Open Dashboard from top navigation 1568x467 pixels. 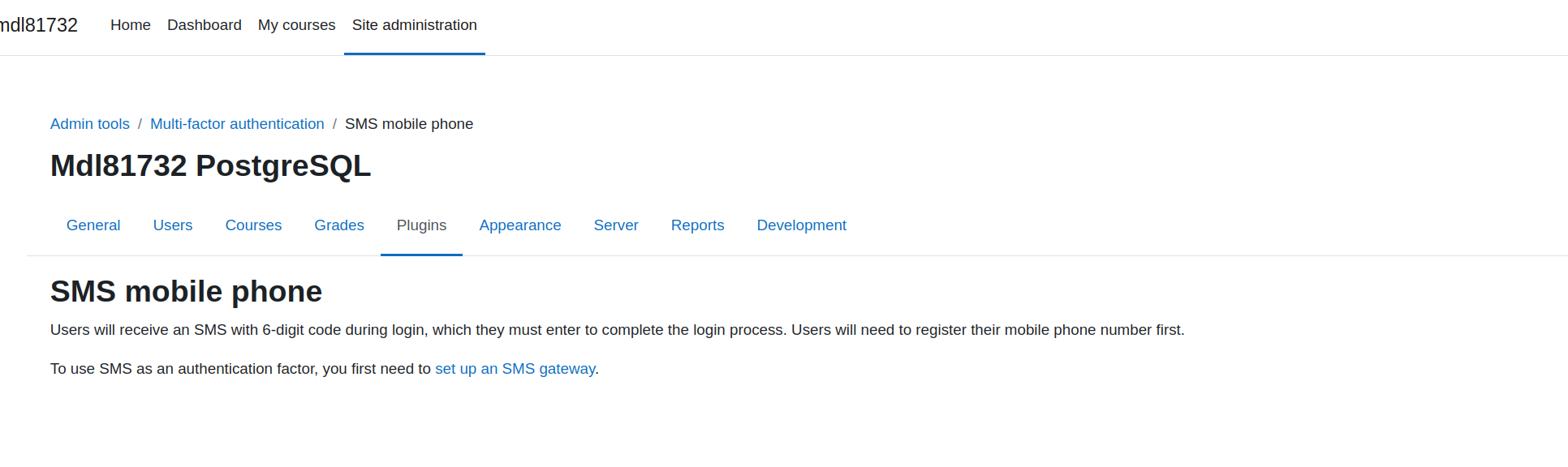205,25
